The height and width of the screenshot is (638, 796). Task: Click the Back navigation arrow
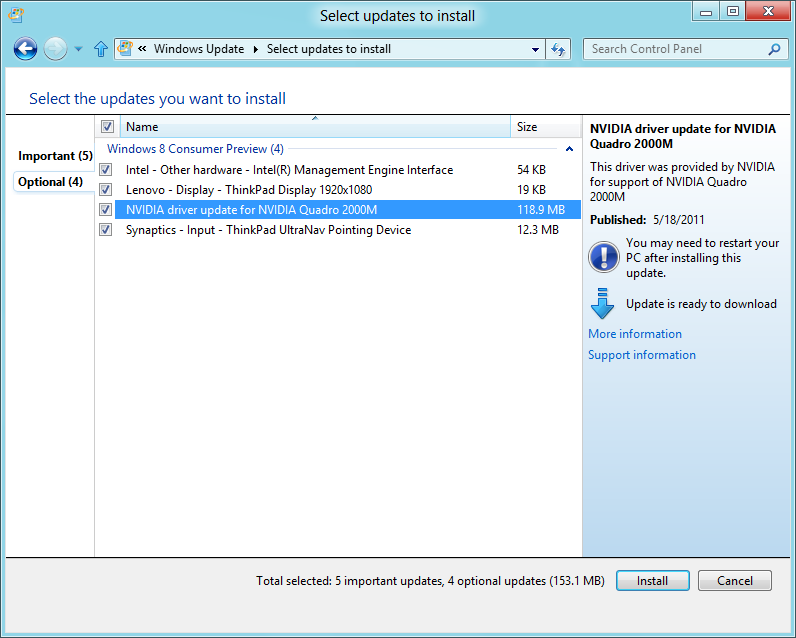[25, 49]
